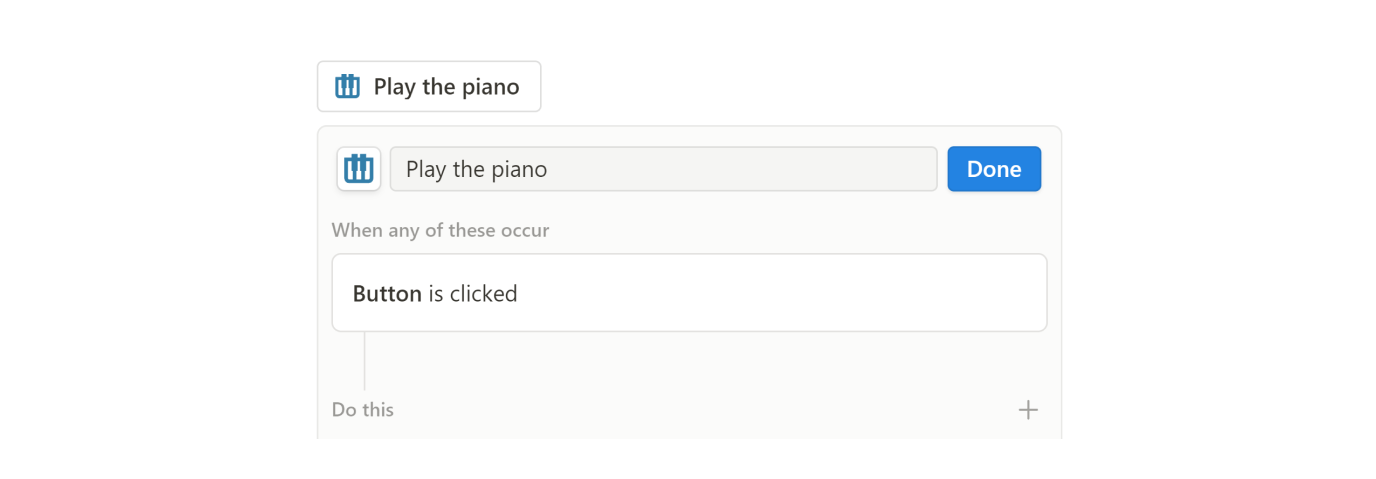Click the "is clicked" text in the trigger
Image resolution: width=1376 pixels, height=479 pixels.
(x=473, y=294)
